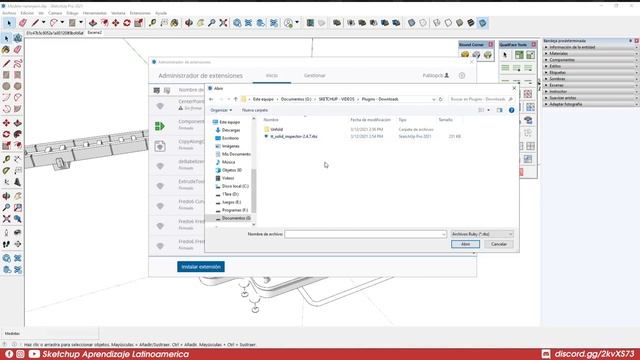Switch to the Inicio tab

(x=272, y=76)
